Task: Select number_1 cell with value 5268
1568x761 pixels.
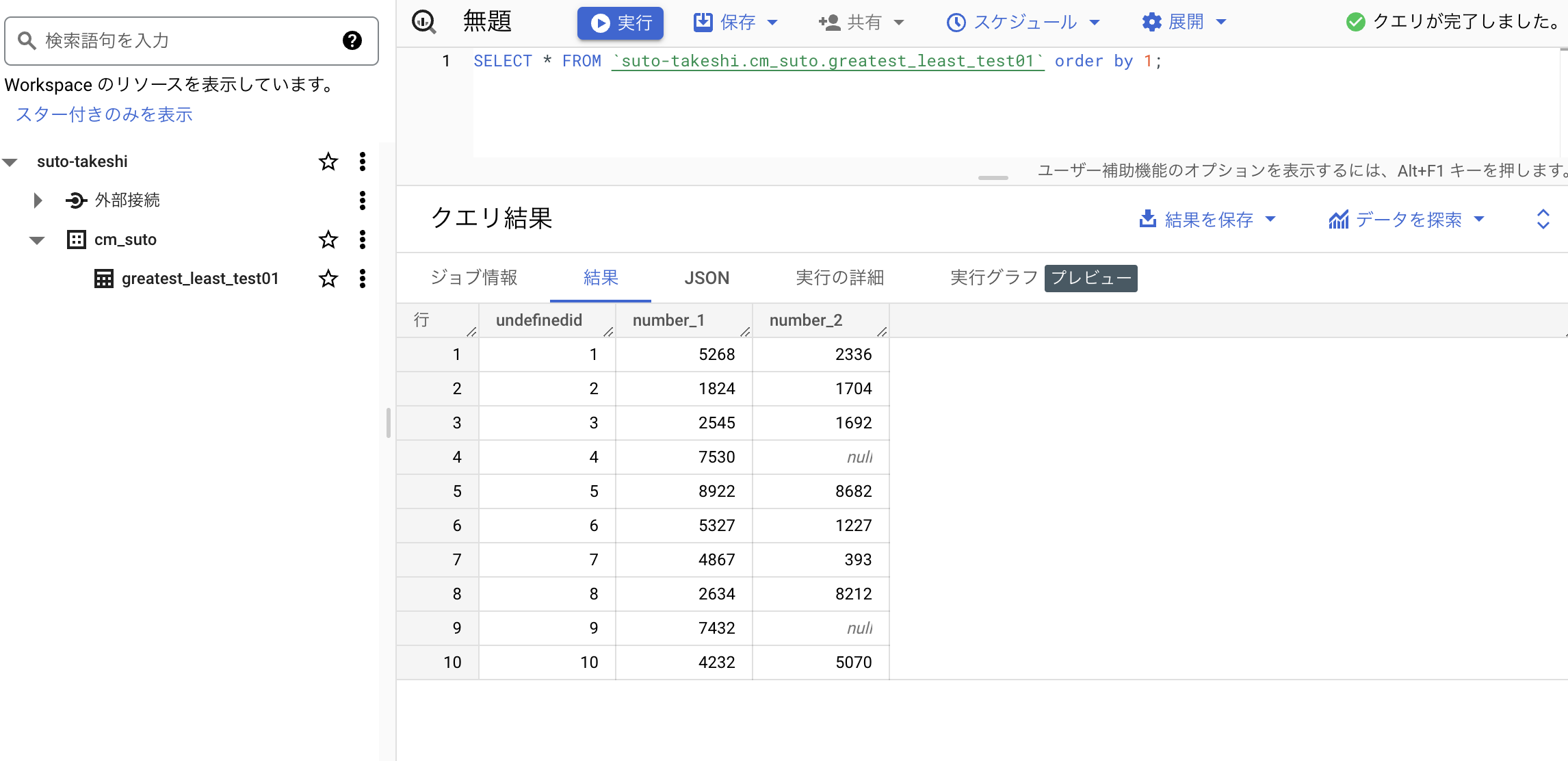Action: [684, 354]
